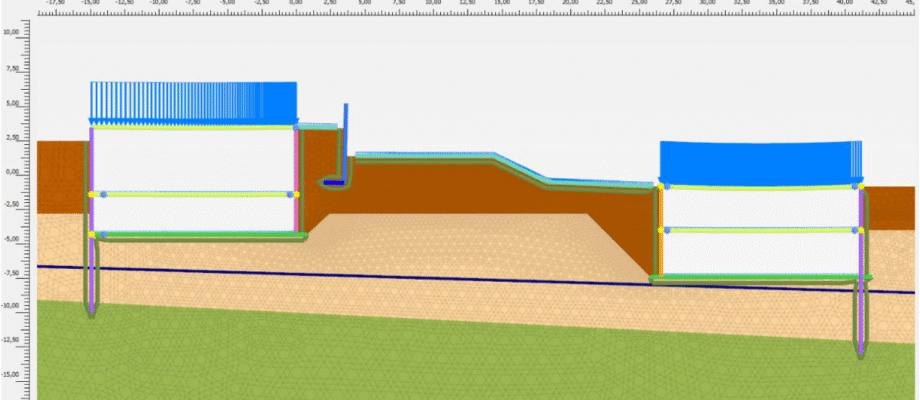Viewport: 920px width, 400px height.
Task: Select the purple outer wall of the left excavation
Action: (x=92, y=220)
